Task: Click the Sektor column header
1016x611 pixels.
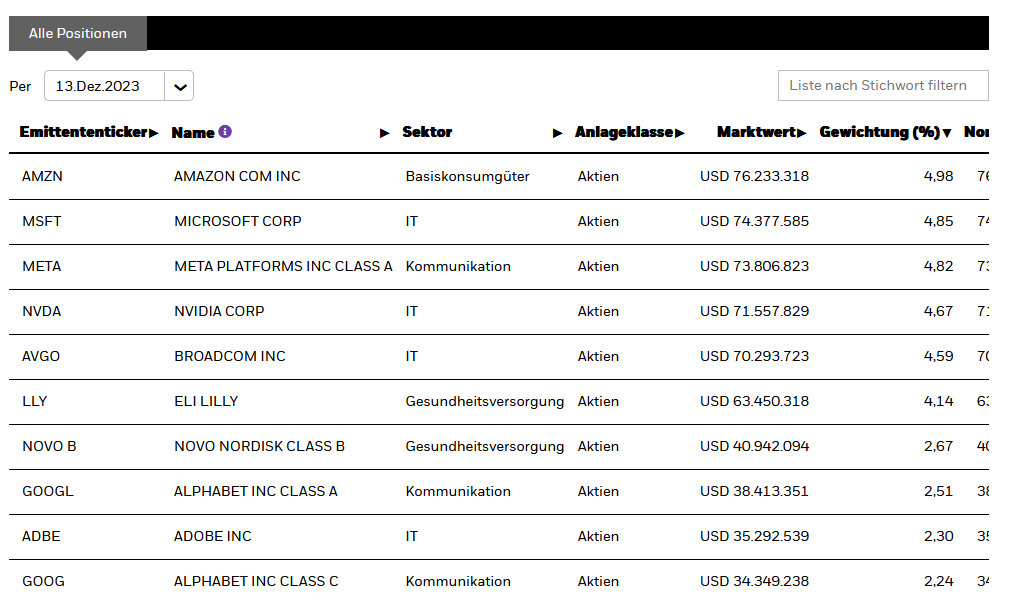Action: point(427,132)
